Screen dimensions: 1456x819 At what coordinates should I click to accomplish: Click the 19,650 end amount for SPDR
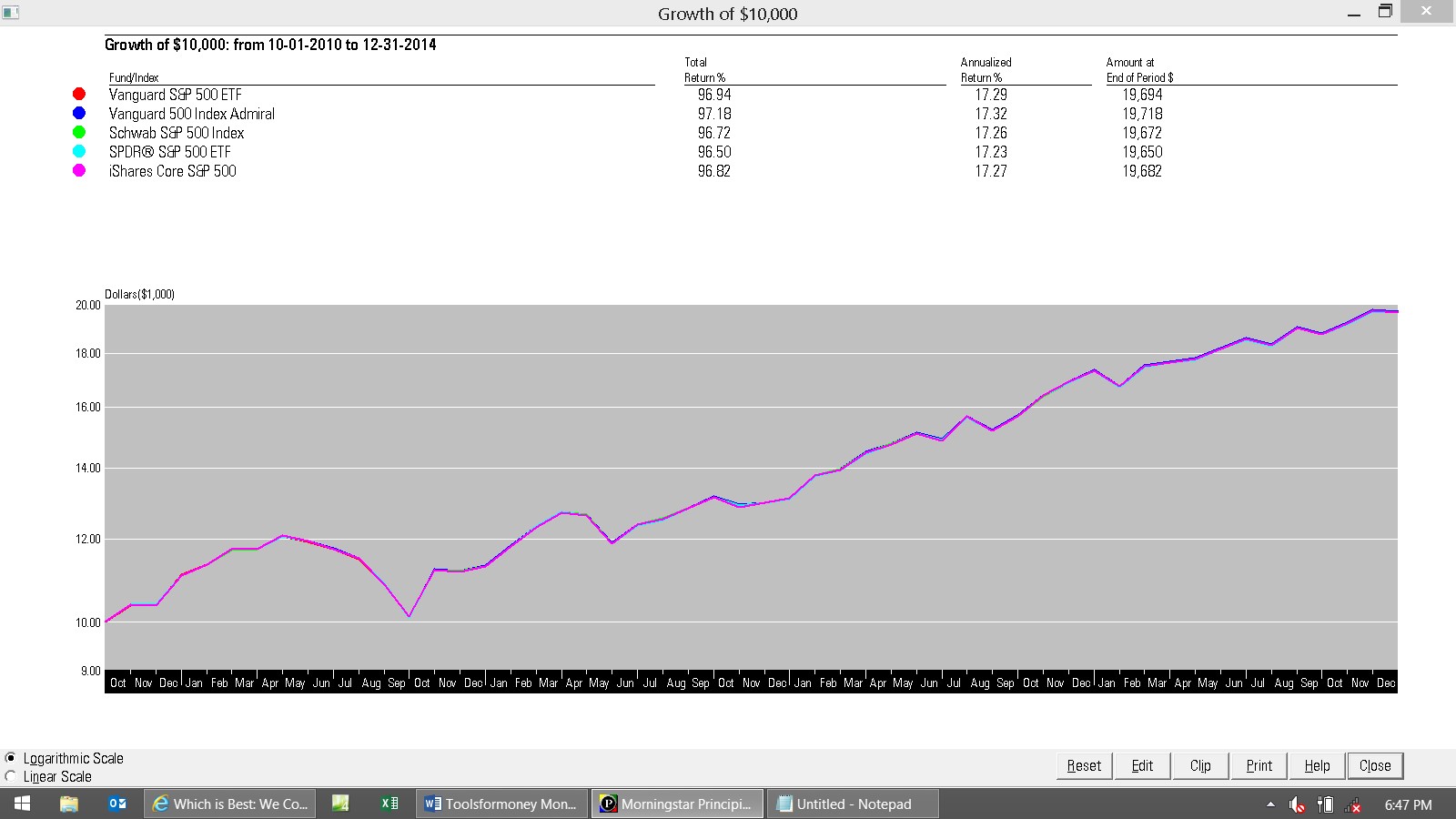click(1142, 152)
